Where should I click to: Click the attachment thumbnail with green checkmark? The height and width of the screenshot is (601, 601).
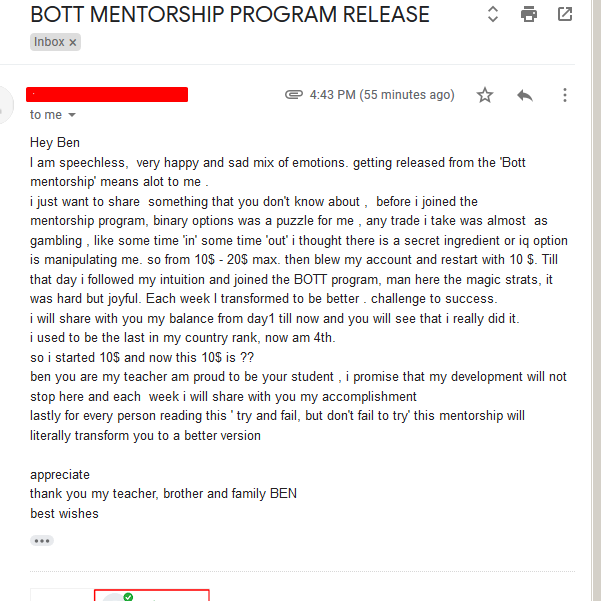click(x=152, y=596)
